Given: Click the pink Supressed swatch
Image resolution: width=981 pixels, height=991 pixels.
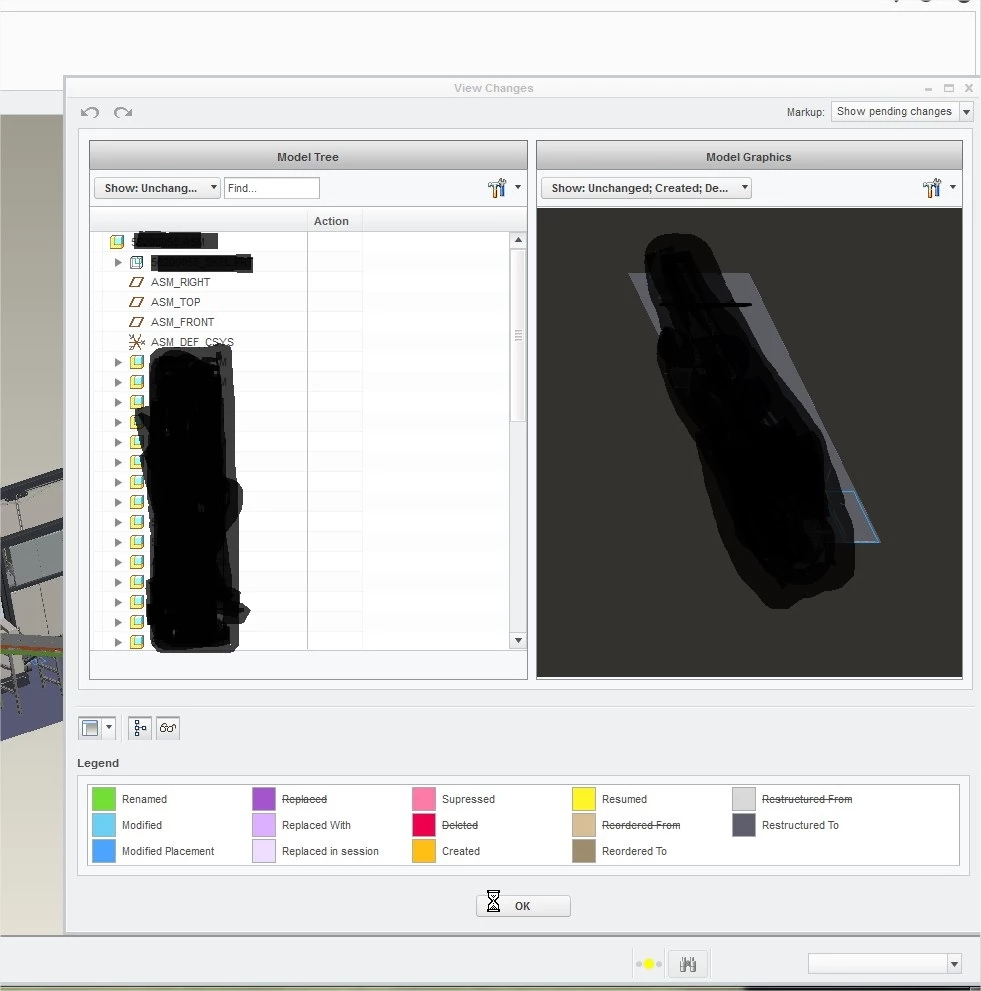Looking at the screenshot, I should point(423,799).
